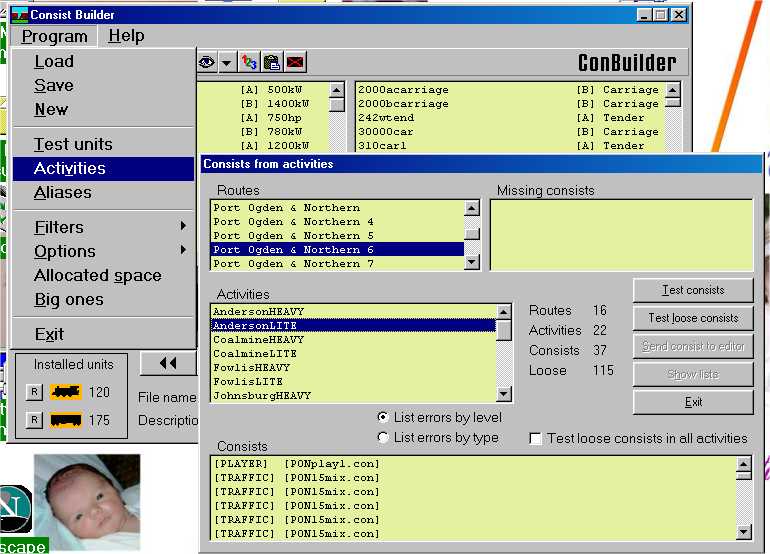The image size is (770, 554).
Task: Select route Port Ogden & Northern 6
Action: pyautogui.click(x=337, y=249)
